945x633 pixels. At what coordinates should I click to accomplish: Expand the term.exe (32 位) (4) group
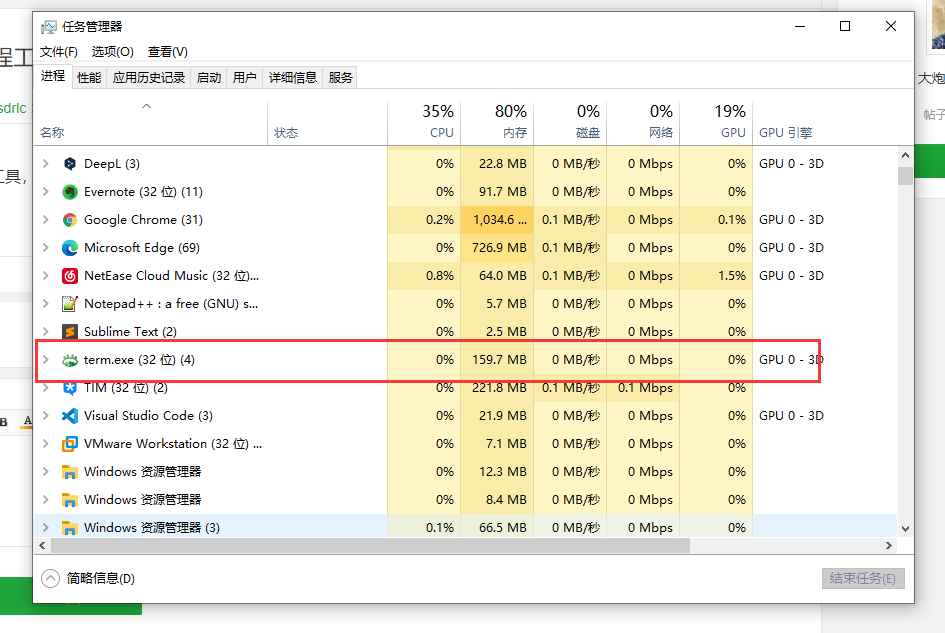point(46,360)
